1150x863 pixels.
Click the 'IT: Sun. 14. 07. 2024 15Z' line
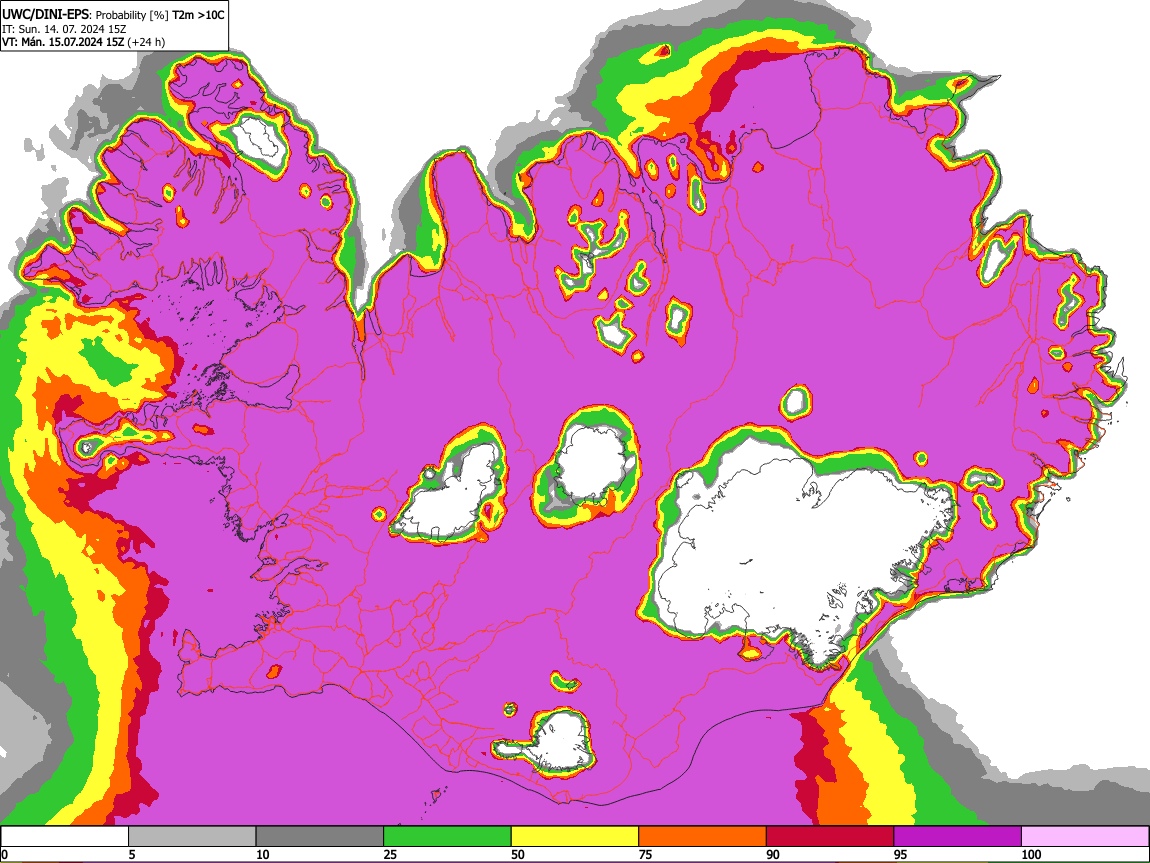coord(64,29)
